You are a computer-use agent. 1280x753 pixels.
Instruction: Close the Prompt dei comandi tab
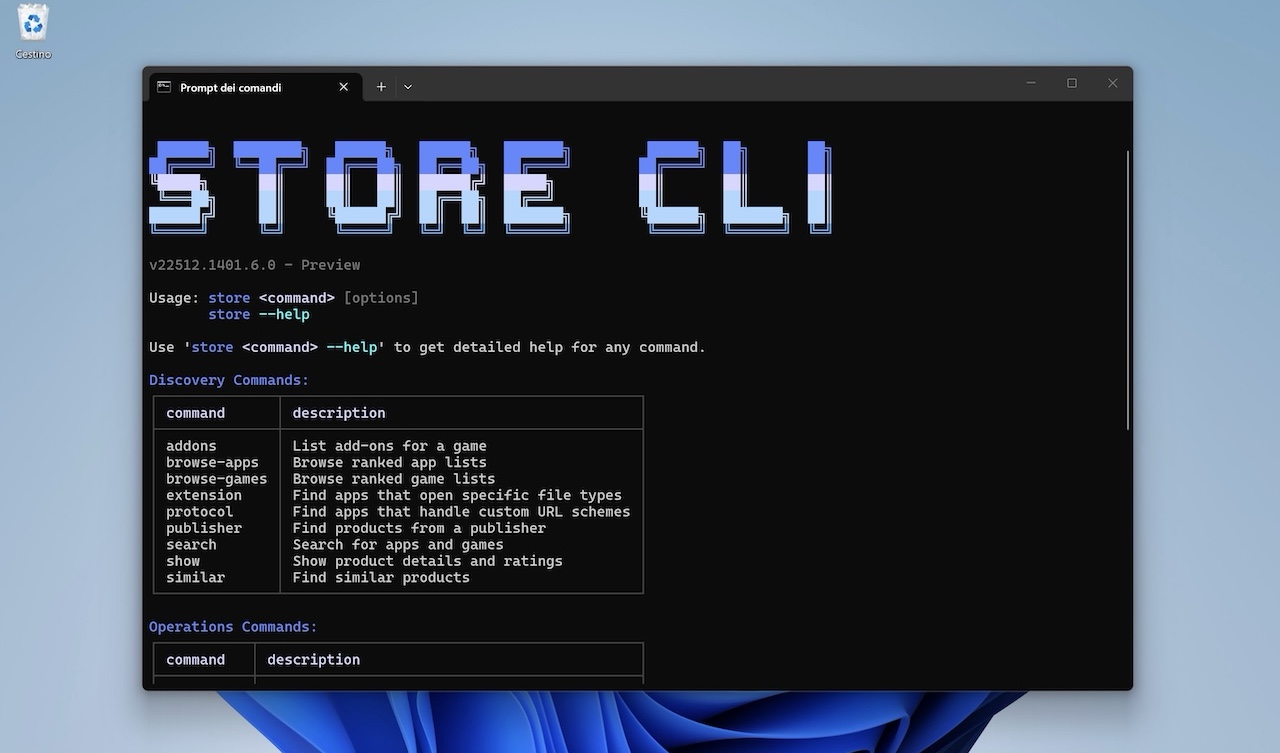coord(344,87)
